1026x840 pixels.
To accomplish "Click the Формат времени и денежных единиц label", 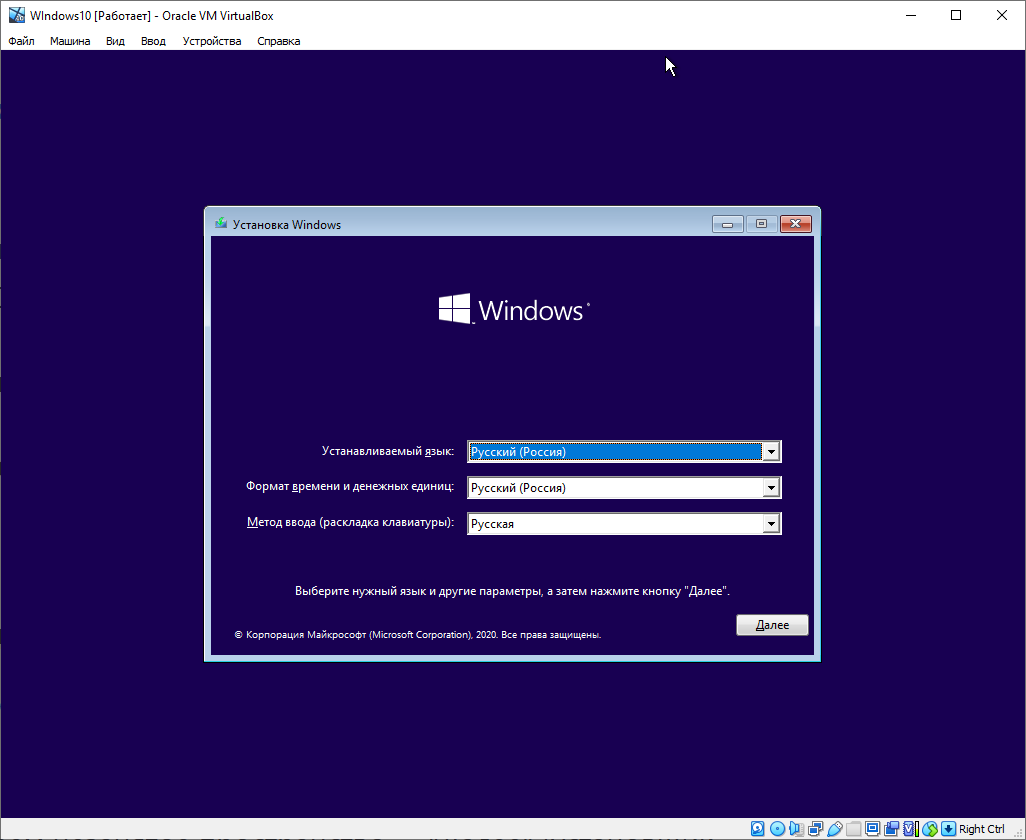I will pos(350,486).
